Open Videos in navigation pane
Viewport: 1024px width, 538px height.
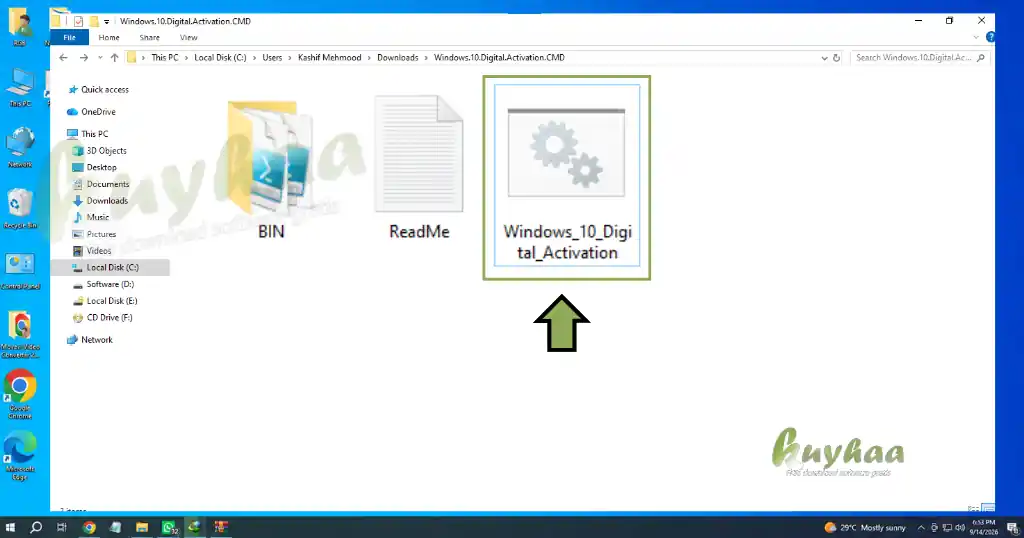point(92,251)
